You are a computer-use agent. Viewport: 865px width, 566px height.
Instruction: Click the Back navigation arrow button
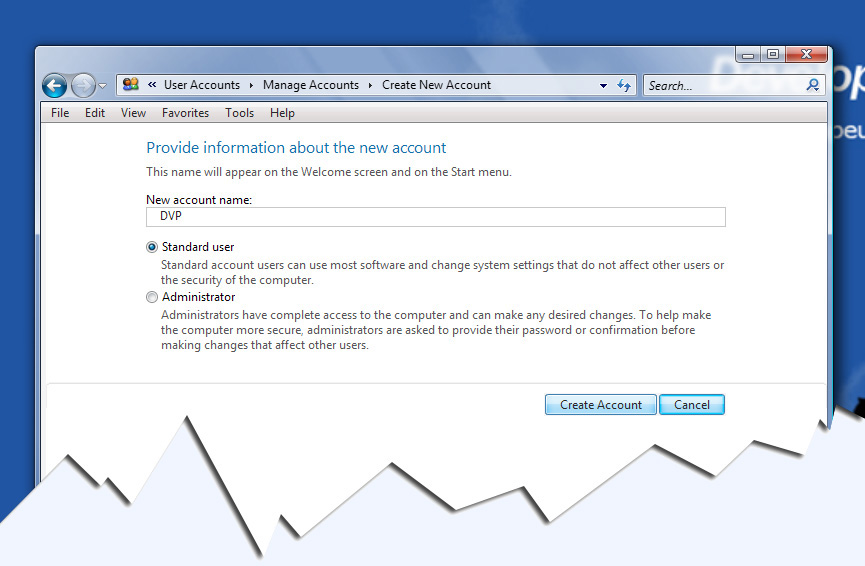pos(54,86)
